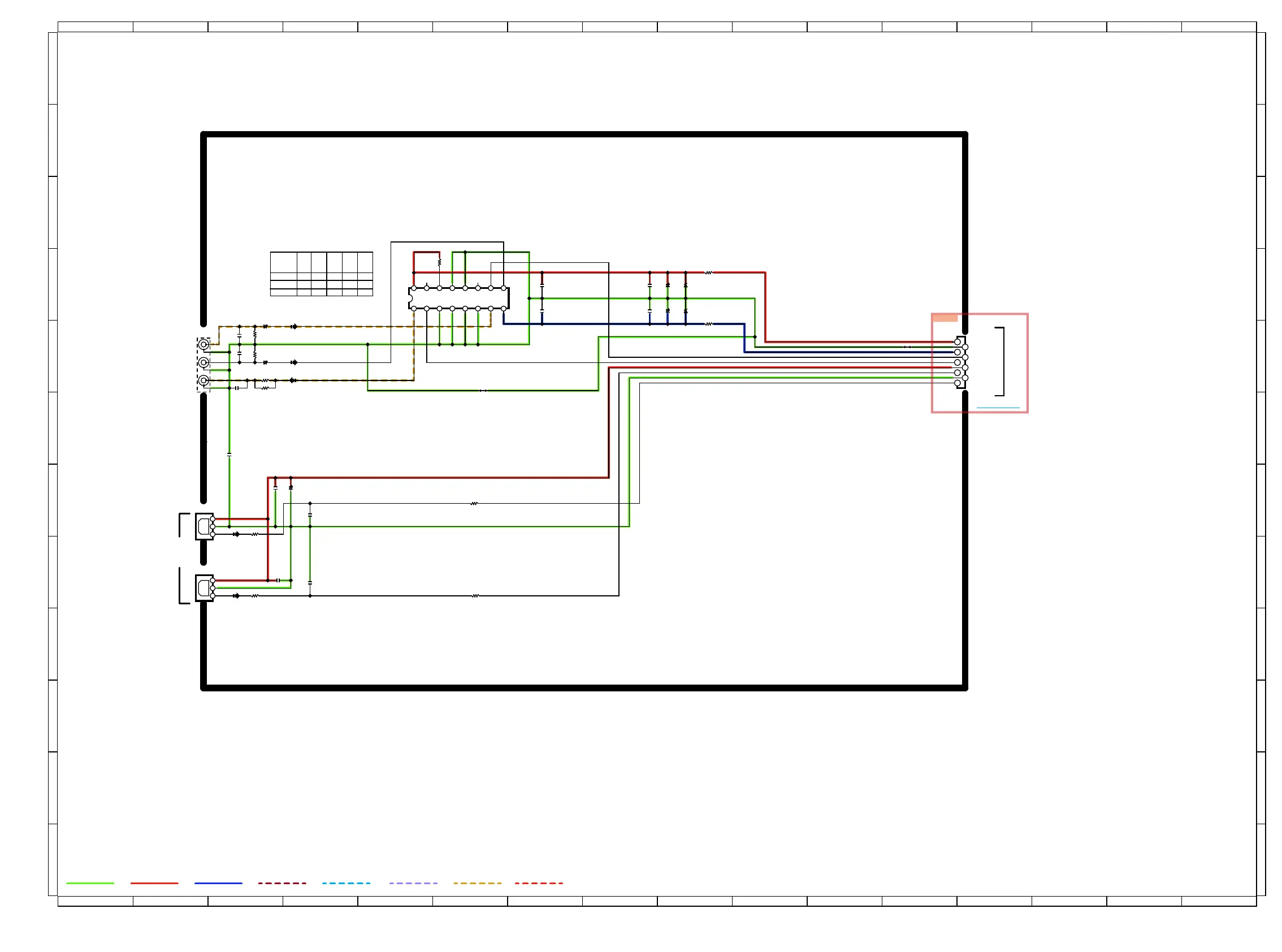Screen dimensions: 1282x952
Task: Pick the purple dashed legend line
Action: 413,883
